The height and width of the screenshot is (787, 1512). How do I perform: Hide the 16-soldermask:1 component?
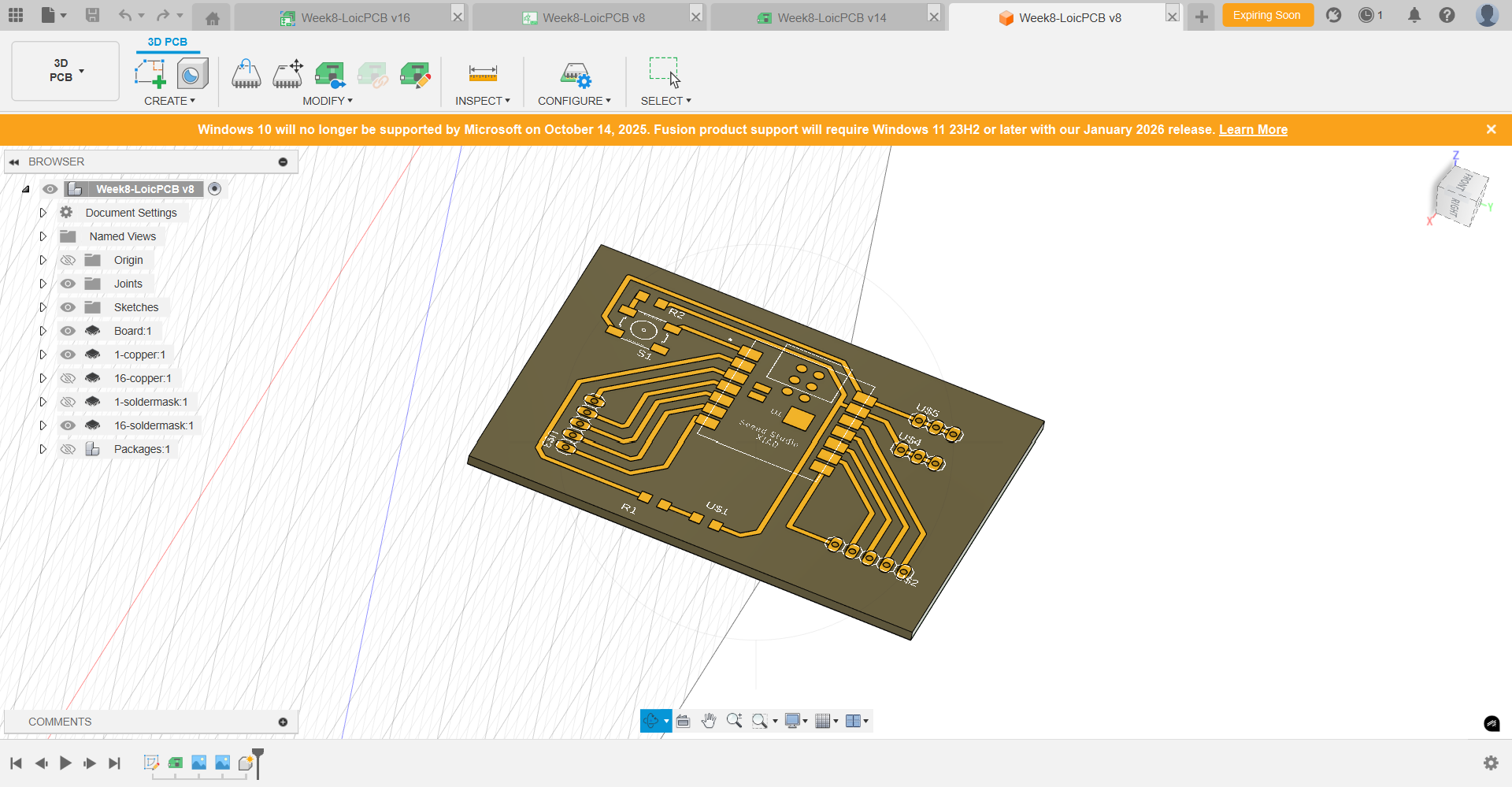[x=69, y=425]
